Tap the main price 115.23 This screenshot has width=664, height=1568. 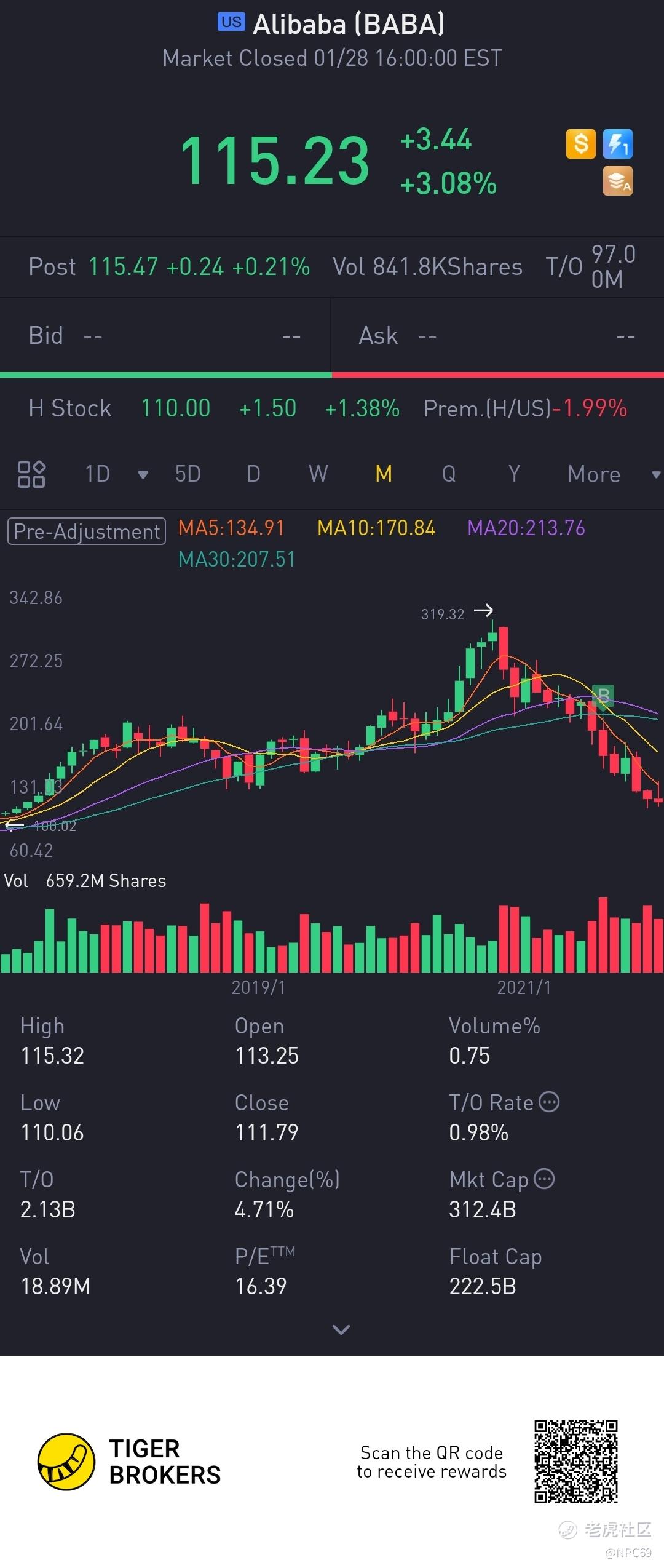[x=274, y=161]
